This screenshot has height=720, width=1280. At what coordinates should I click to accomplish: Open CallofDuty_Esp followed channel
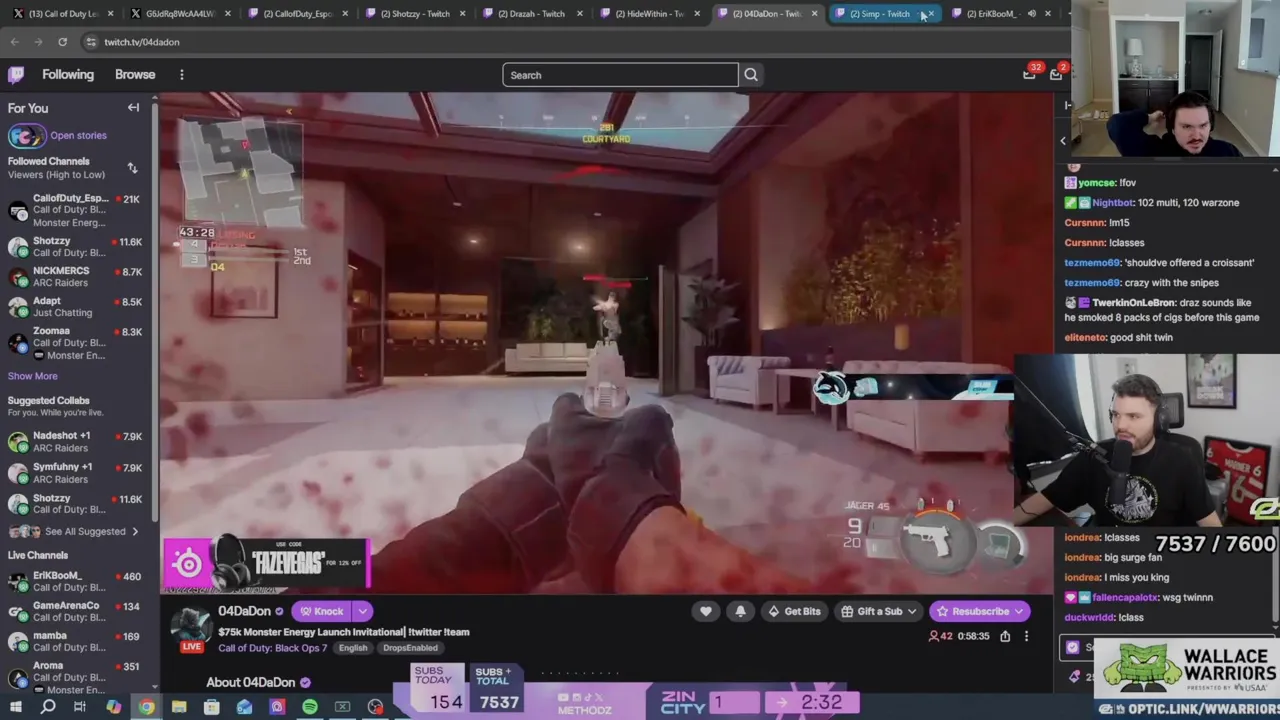(x=76, y=210)
